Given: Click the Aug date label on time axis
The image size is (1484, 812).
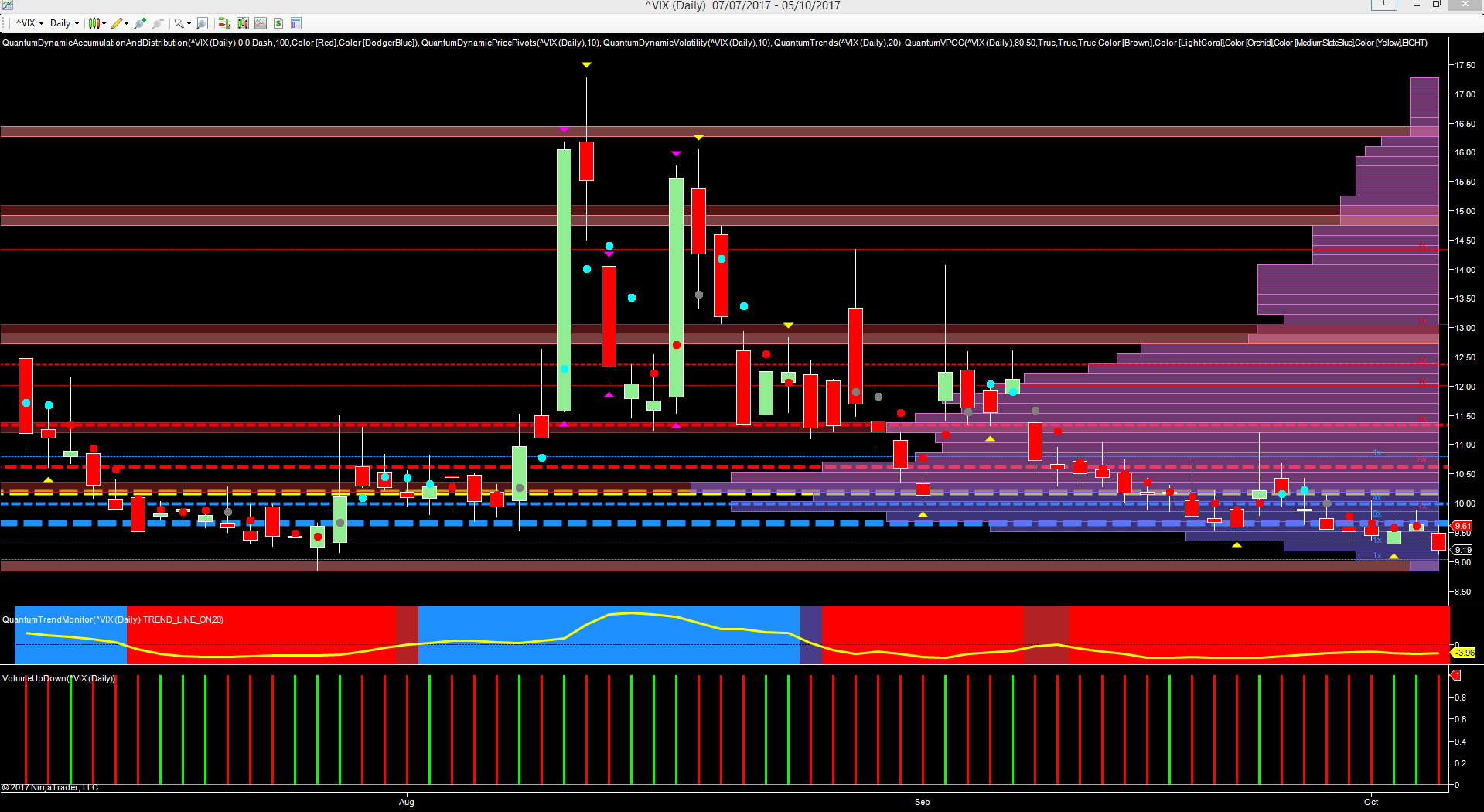Looking at the screenshot, I should (407, 802).
